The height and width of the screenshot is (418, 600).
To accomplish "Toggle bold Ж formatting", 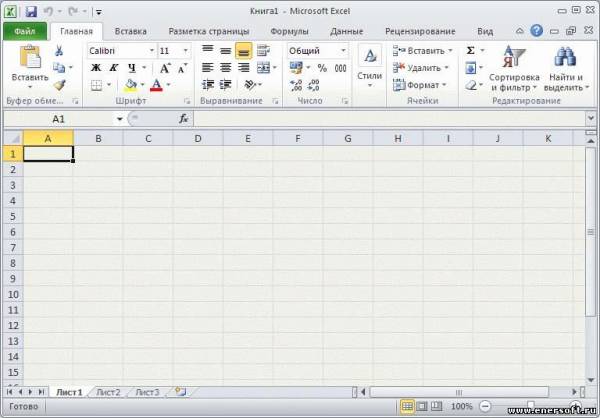I will [x=96, y=68].
